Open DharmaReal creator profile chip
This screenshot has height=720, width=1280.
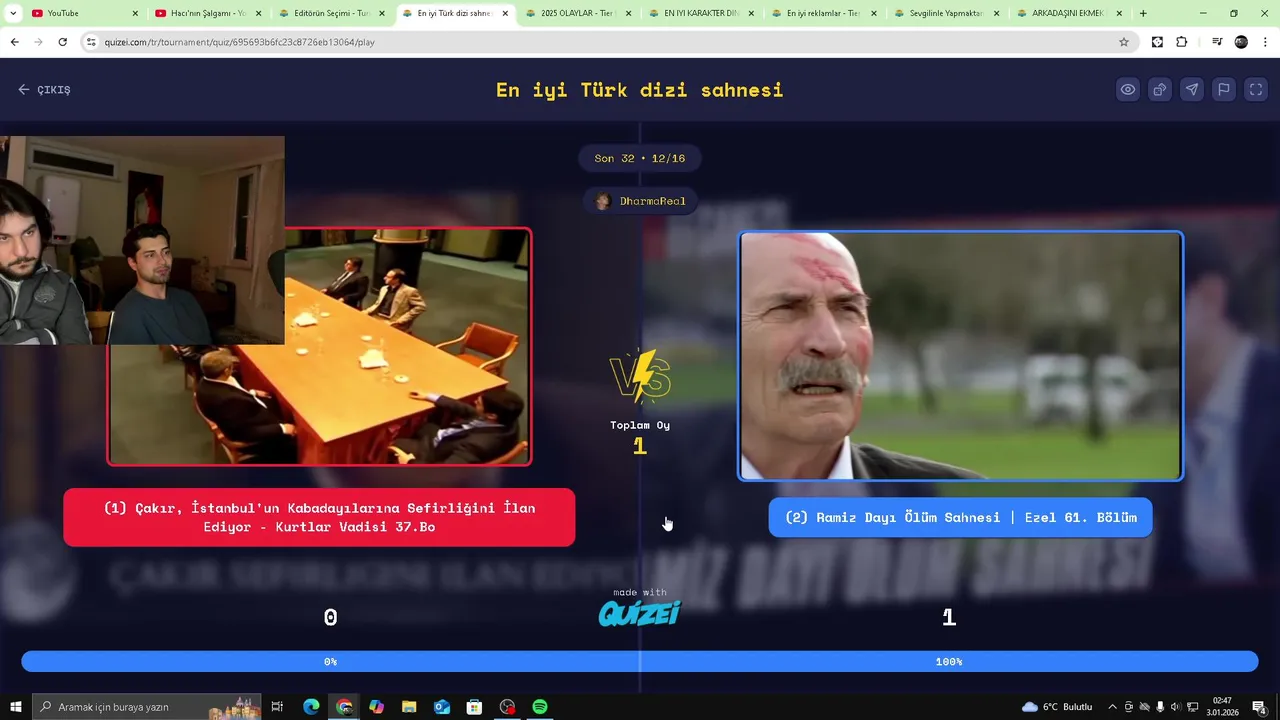click(x=640, y=201)
